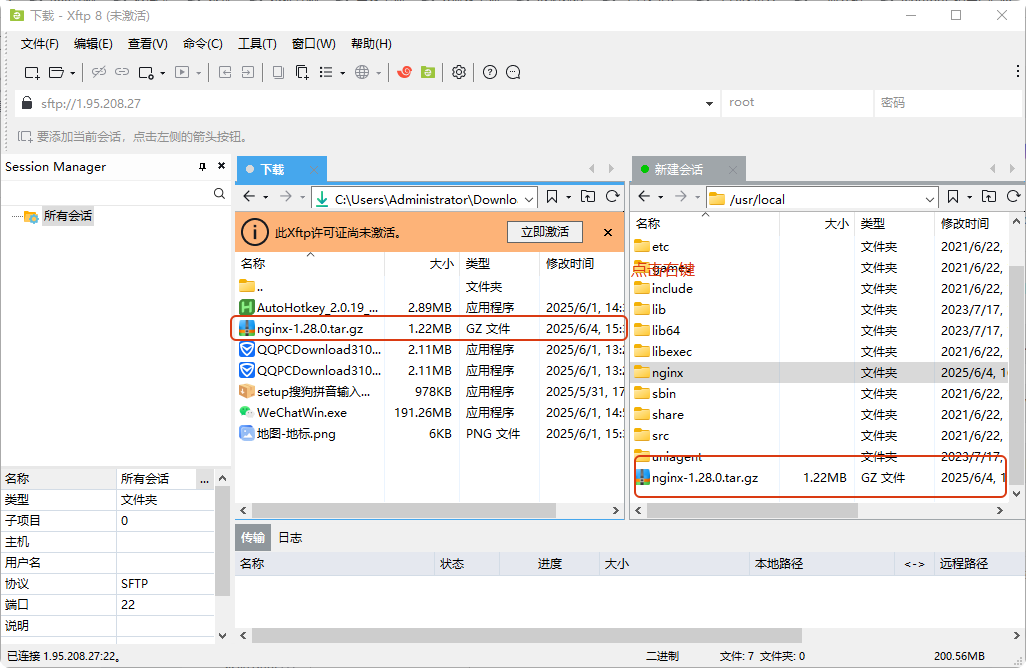This screenshot has width=1026, height=668.
Task: Click the local pane horizontal scrollbar
Action: pyautogui.click(x=404, y=510)
